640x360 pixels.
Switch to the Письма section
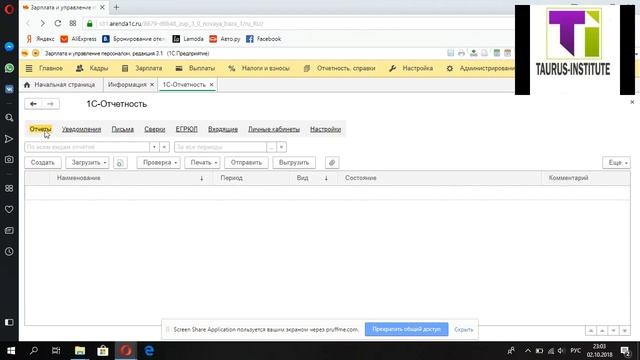[122, 129]
